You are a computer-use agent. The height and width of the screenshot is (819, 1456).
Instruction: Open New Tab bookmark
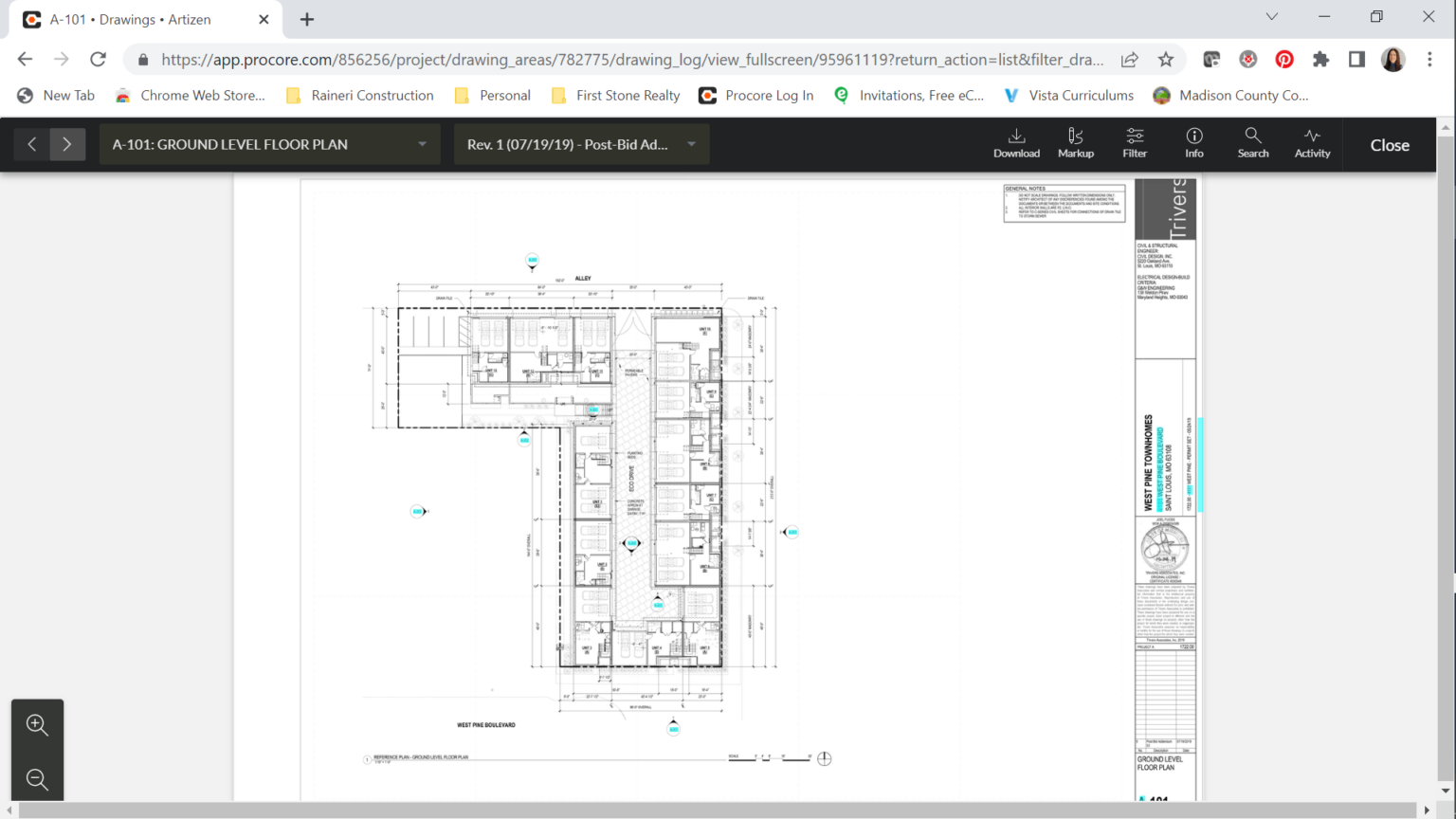click(56, 95)
